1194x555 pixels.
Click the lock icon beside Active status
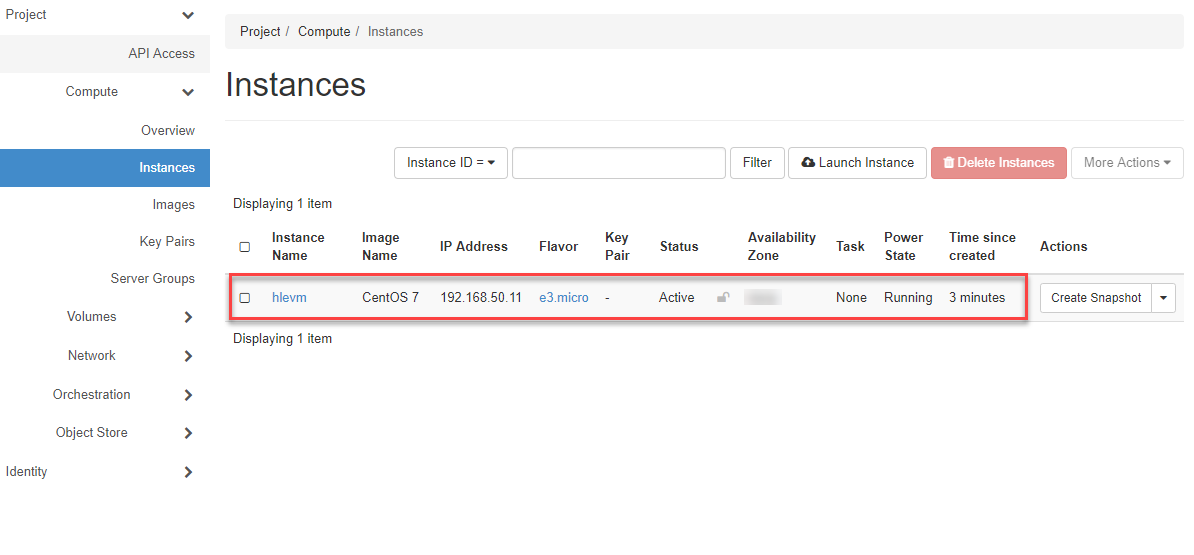point(723,297)
